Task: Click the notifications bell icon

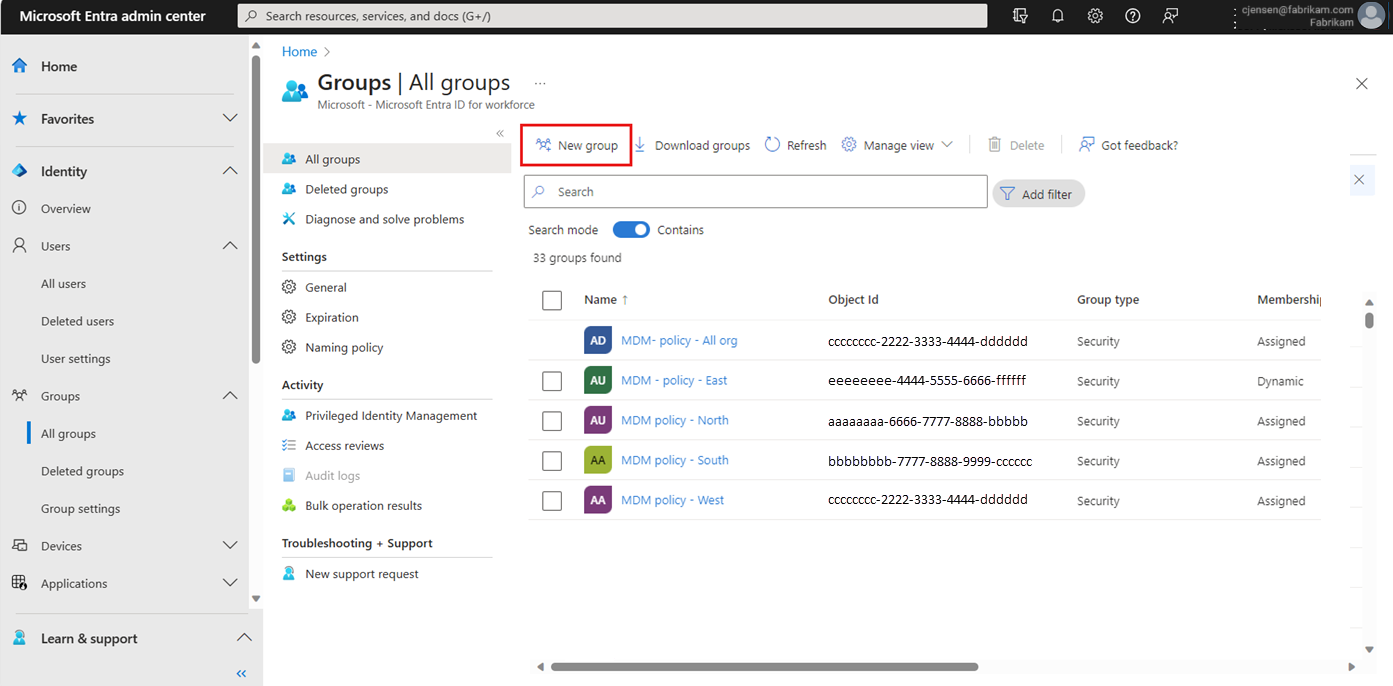Action: coord(1057,16)
